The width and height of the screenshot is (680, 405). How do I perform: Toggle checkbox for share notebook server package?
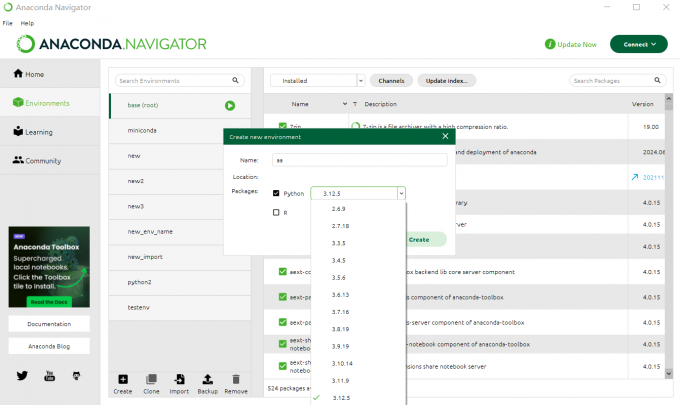click(x=283, y=366)
